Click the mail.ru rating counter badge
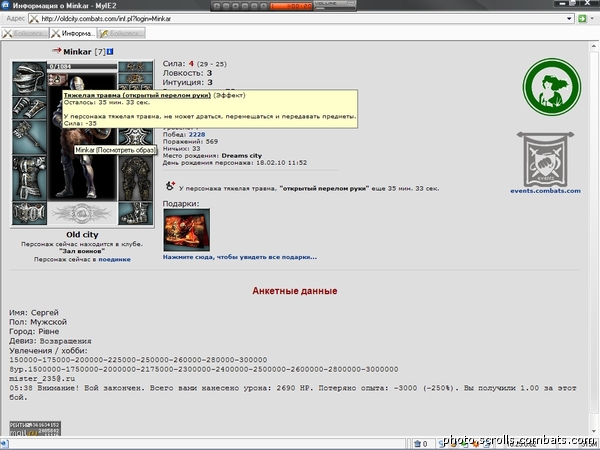Screen dimensions: 600x450 pos(35,429)
